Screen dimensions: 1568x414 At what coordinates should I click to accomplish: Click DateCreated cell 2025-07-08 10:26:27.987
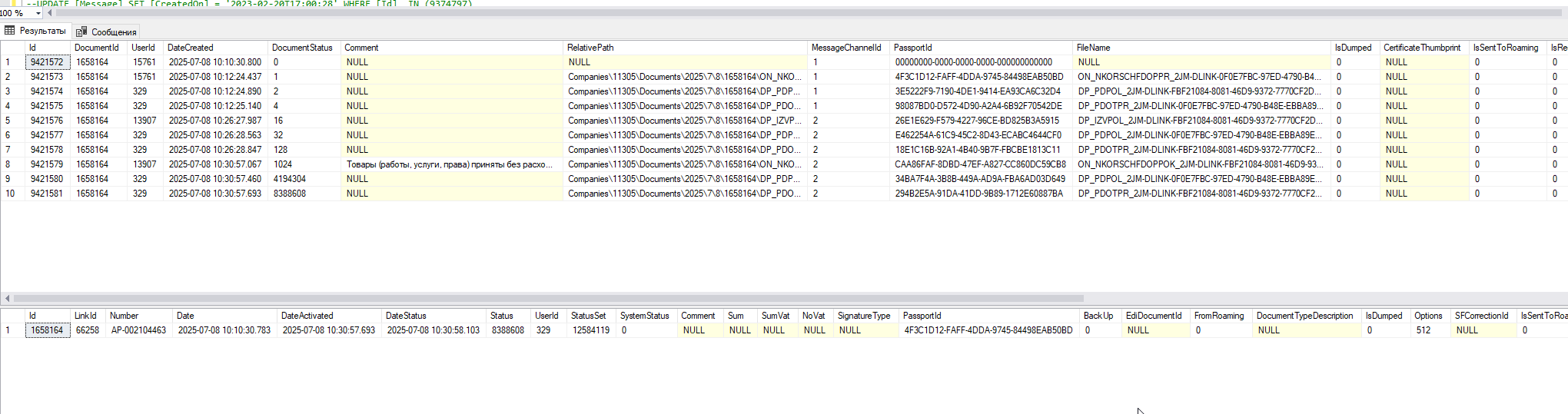pyautogui.click(x=215, y=121)
